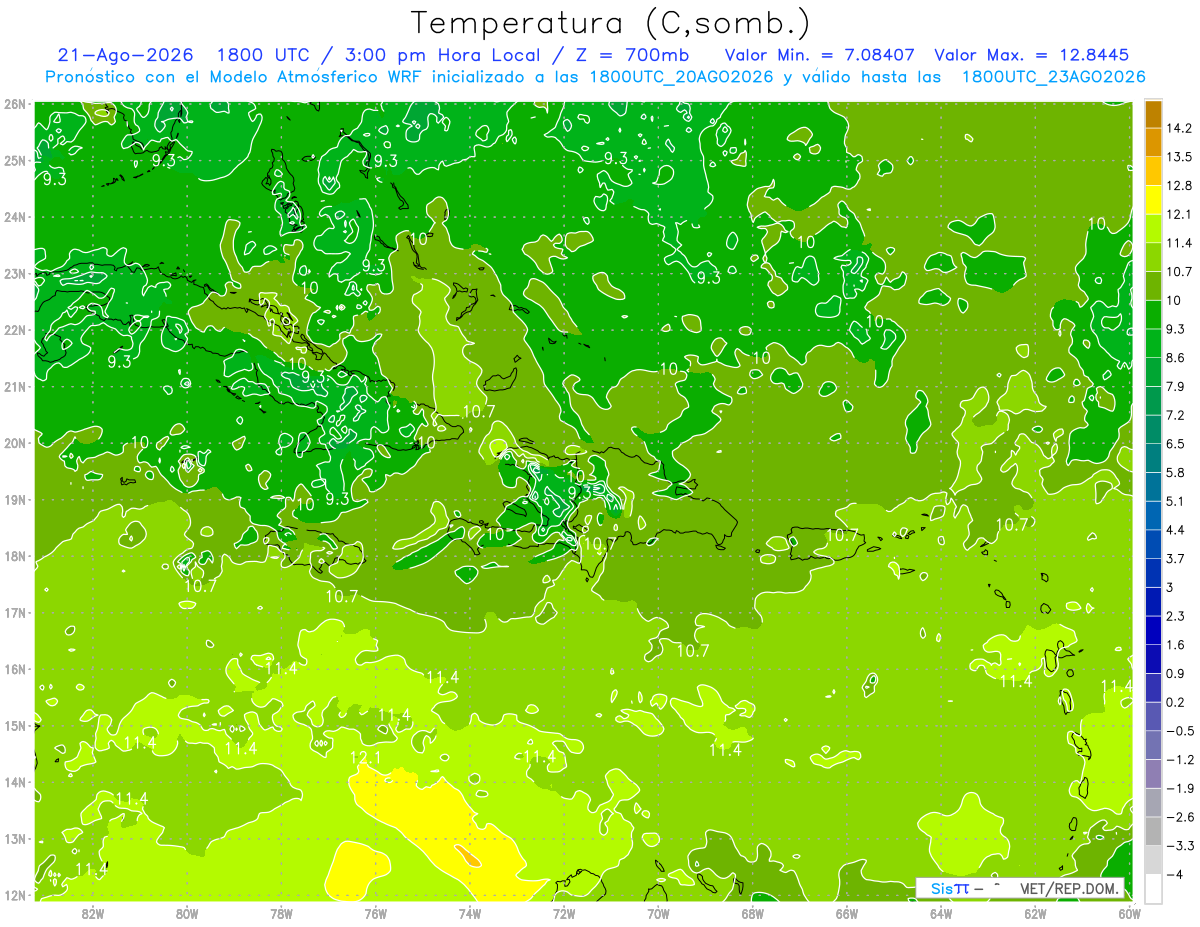The image size is (1200, 927).
Task: Click the '26N' latitude axis label
Action: pos(15,104)
